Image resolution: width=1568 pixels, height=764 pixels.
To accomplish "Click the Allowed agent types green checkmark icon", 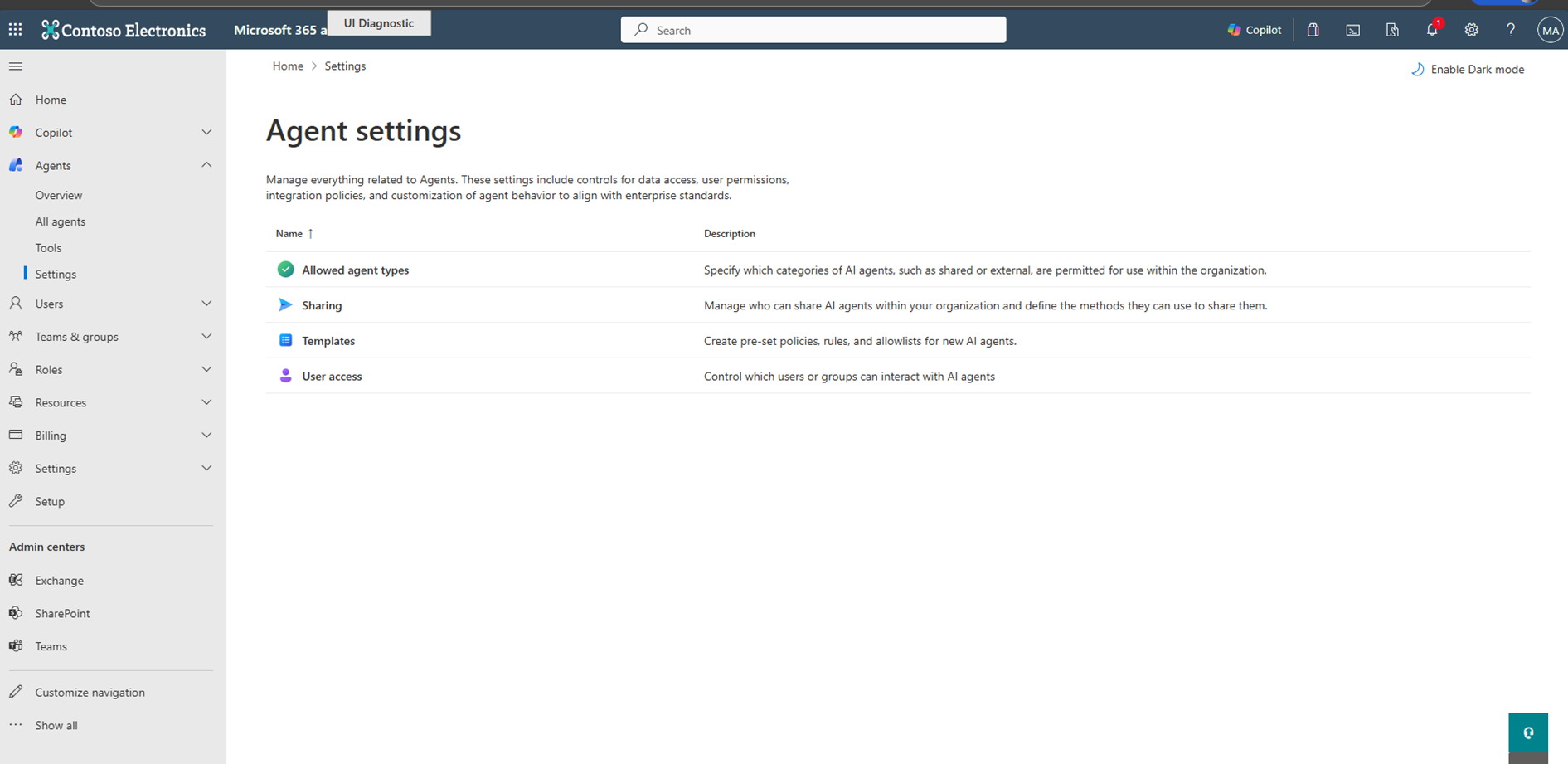I will click(285, 270).
